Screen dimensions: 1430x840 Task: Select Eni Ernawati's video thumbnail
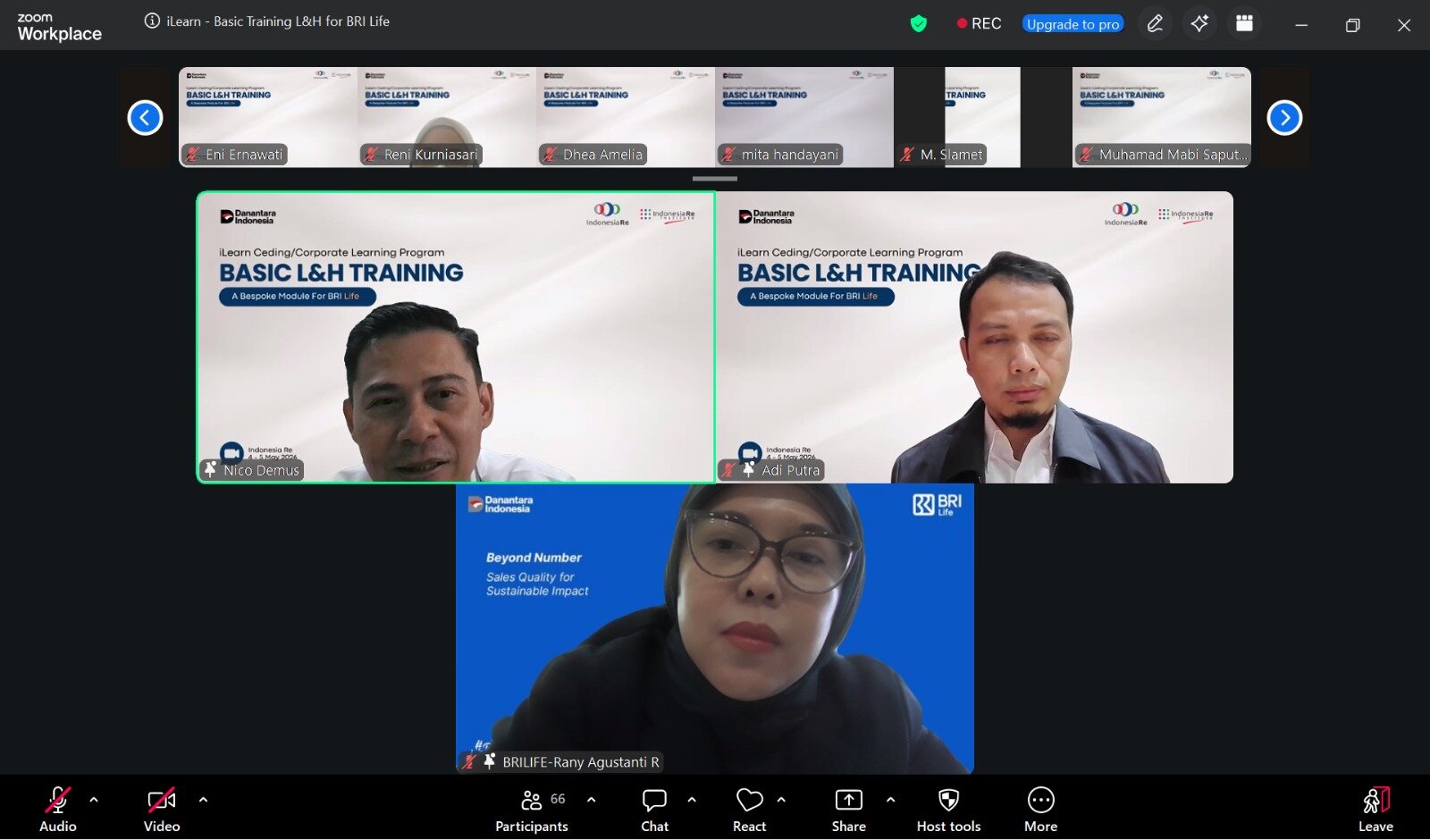coord(268,117)
